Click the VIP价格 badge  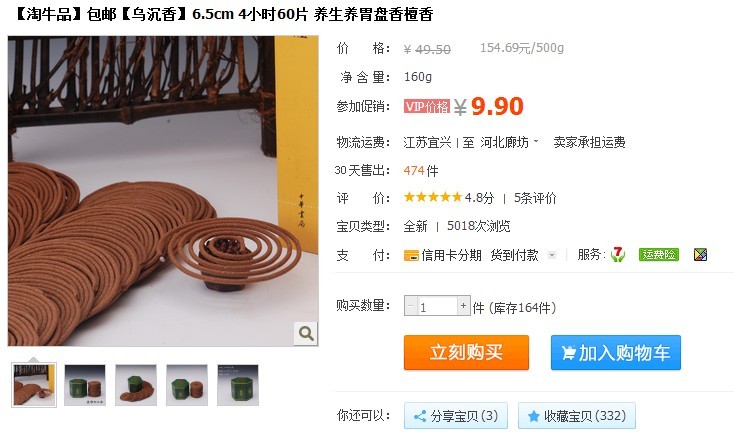(427, 106)
